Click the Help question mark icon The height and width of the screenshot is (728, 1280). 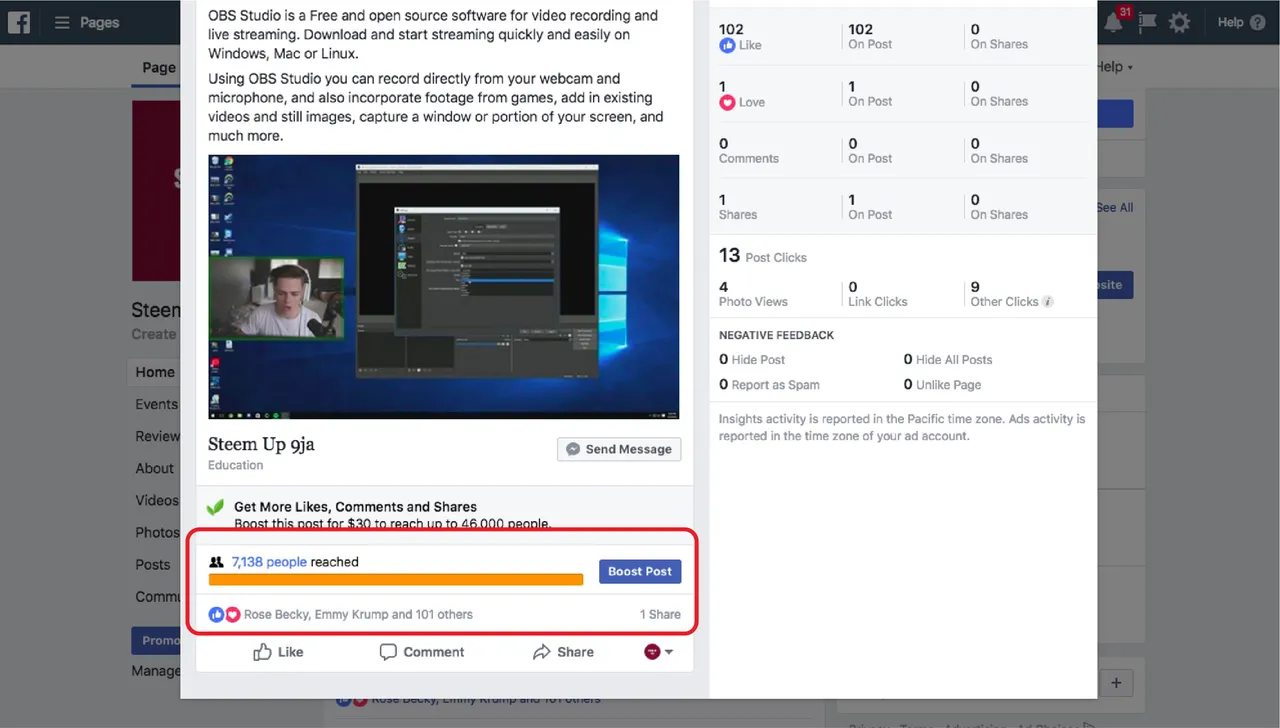coord(1257,22)
